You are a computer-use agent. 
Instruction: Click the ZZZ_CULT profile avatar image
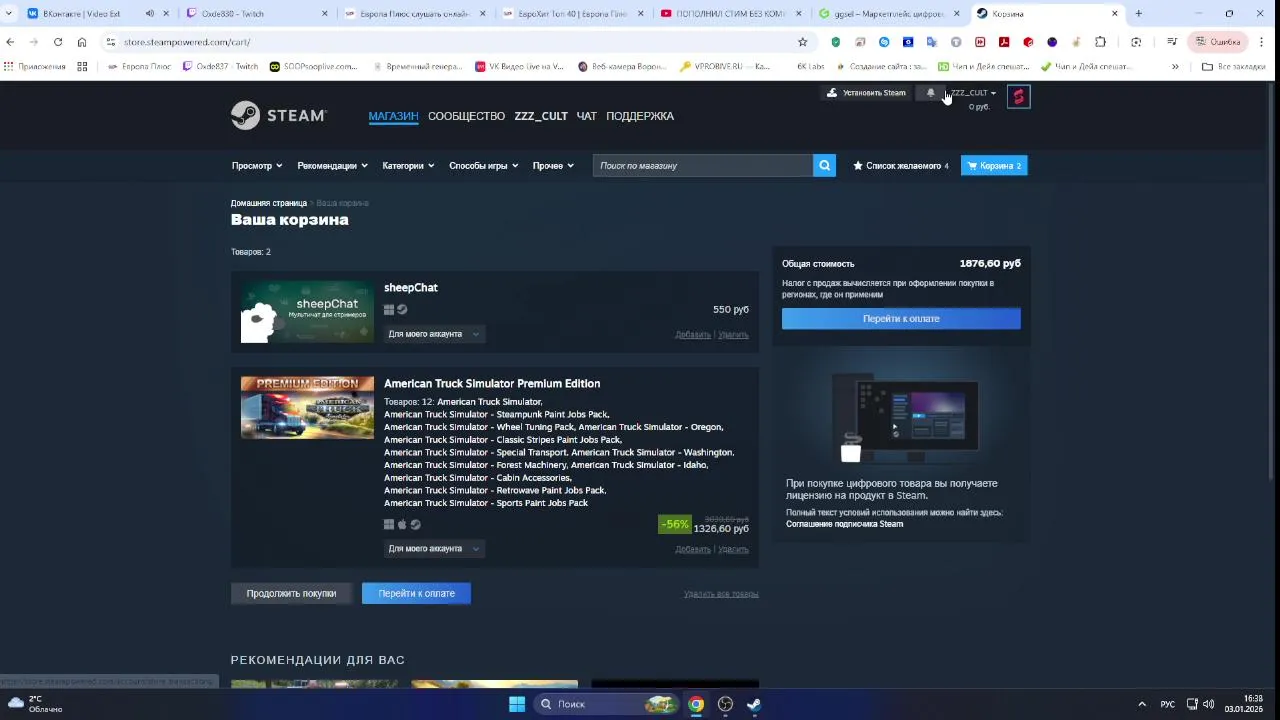click(x=1018, y=96)
